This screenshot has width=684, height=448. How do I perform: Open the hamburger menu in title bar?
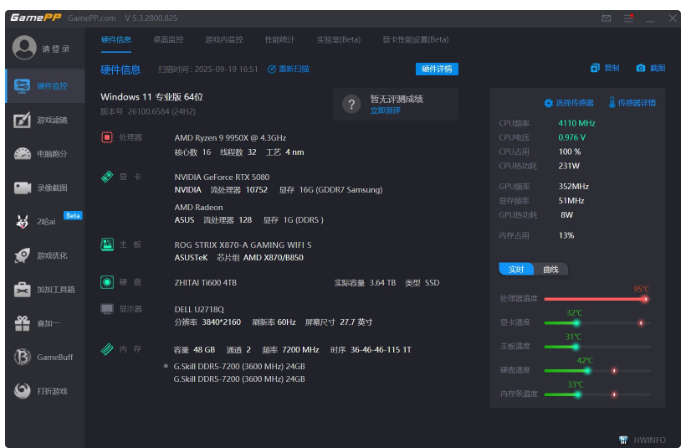[628, 18]
